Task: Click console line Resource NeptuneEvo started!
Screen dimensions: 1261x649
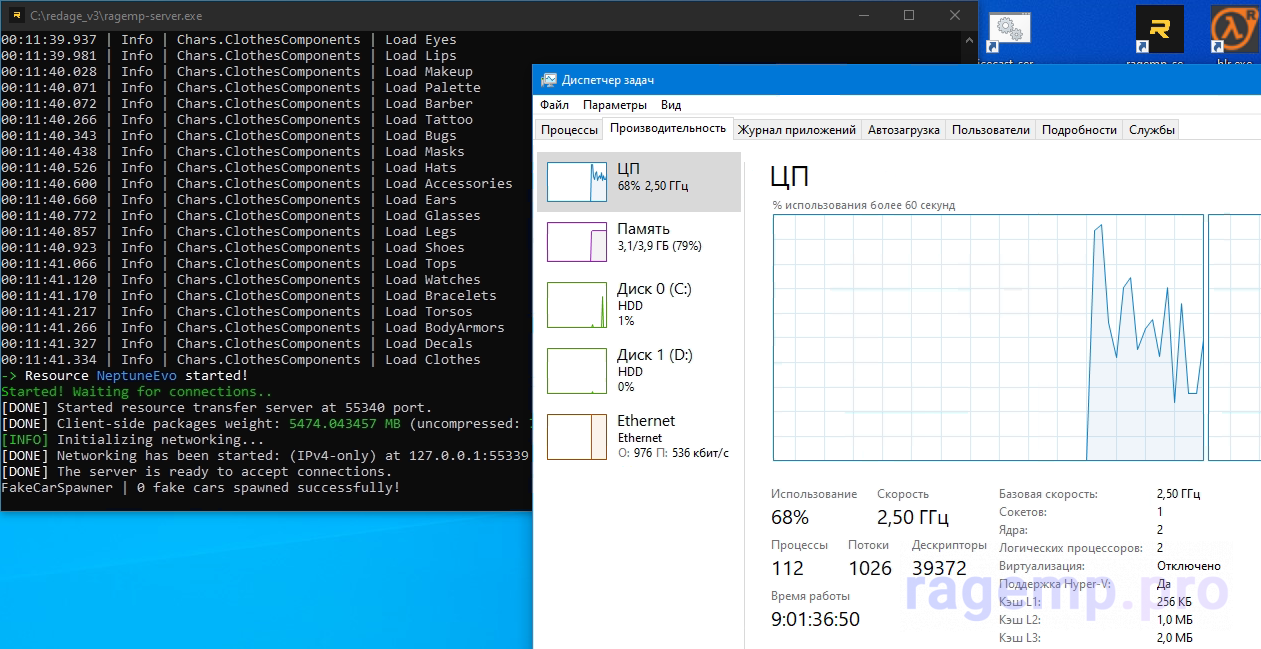Action: click(x=125, y=375)
